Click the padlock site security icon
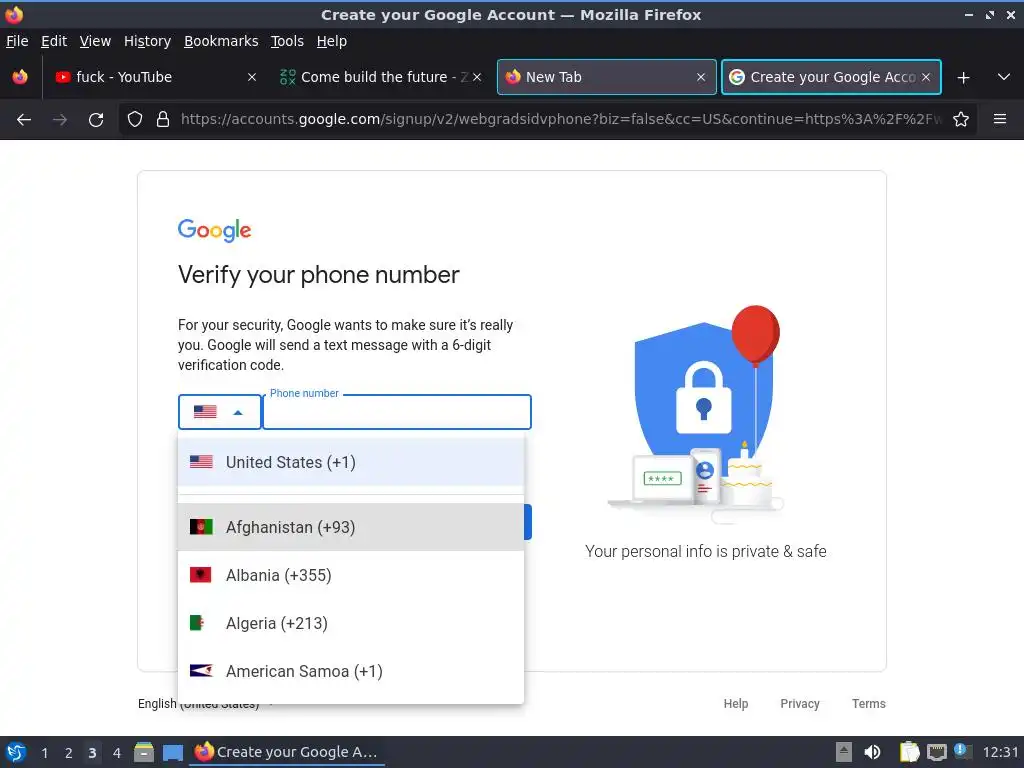Viewport: 1024px width, 768px height. pyautogui.click(x=163, y=120)
